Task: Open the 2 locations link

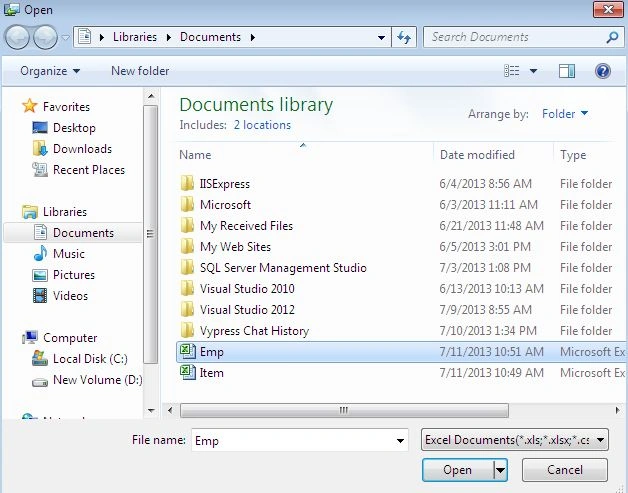Action: [262, 125]
